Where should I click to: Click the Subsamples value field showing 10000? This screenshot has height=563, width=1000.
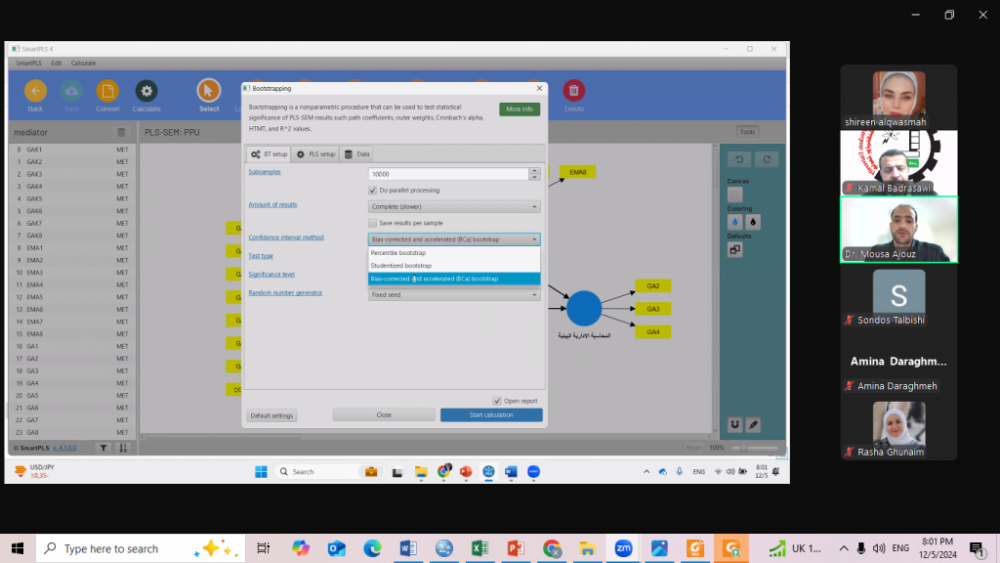click(448, 174)
